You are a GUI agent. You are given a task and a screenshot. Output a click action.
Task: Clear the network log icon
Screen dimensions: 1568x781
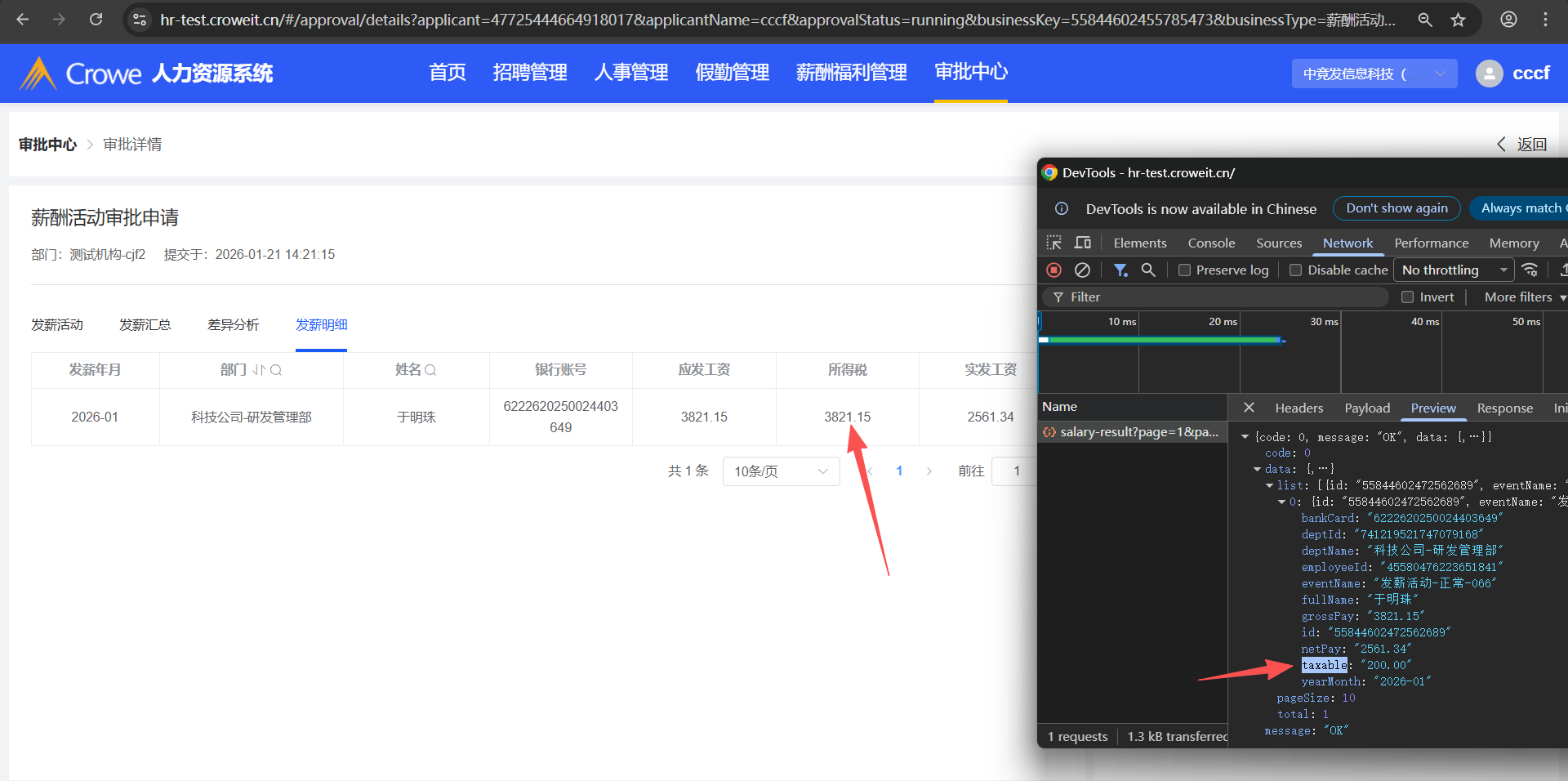point(1082,270)
